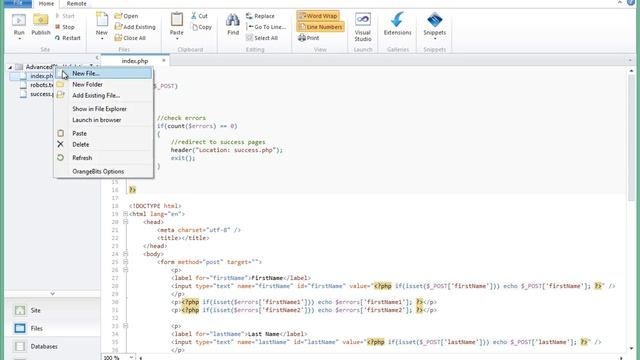Collapse the html tag fold on line 19
Viewport: 640px width, 360px height.
[x=125, y=214]
